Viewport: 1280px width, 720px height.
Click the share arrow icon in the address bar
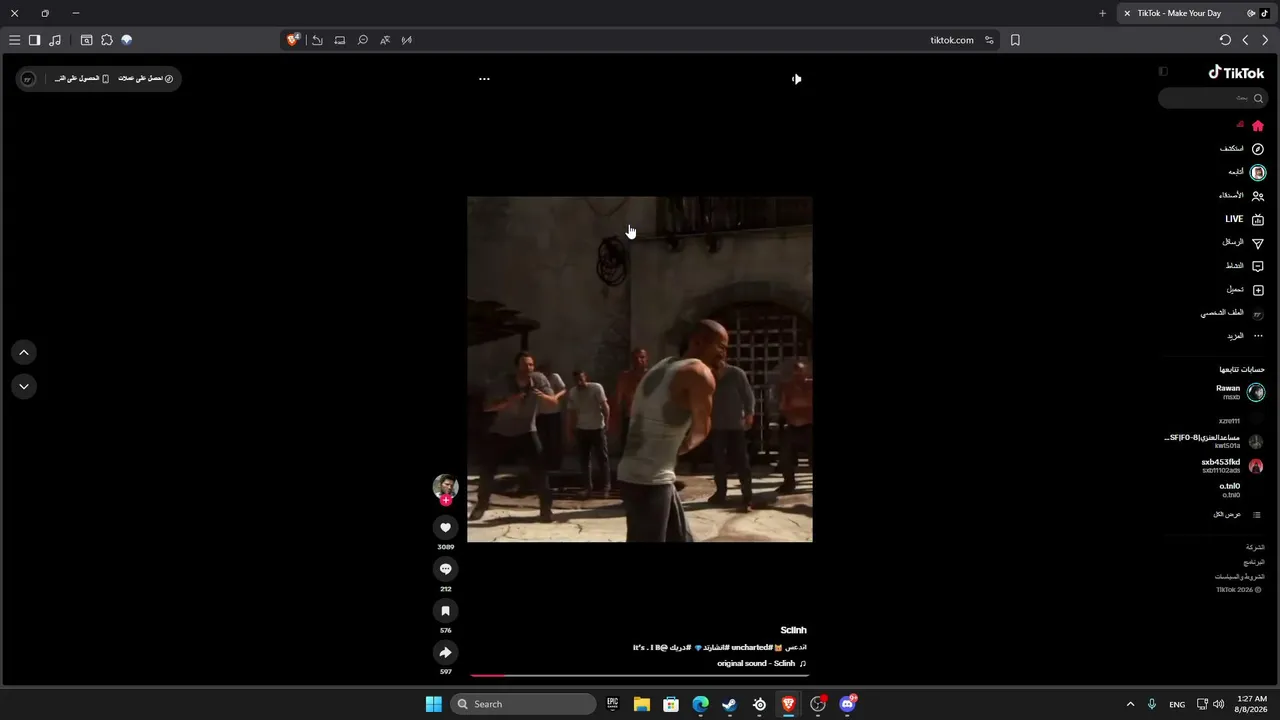[317, 40]
